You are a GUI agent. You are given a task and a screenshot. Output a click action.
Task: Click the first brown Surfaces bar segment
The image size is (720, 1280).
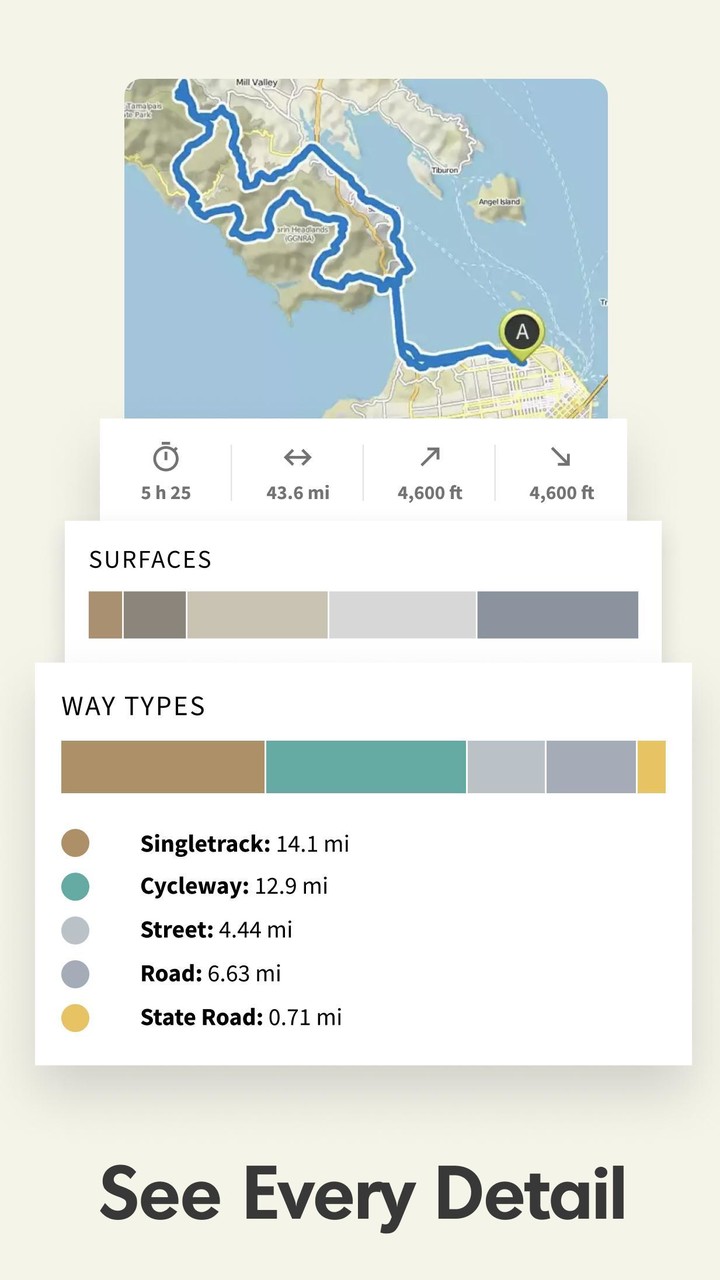point(105,615)
